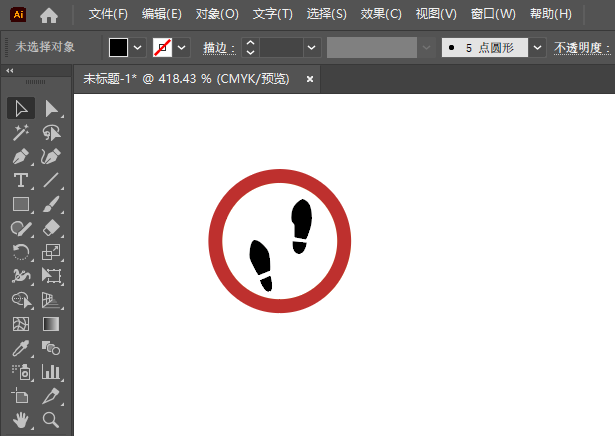Click the upper right footprint shape
615x436 pixels.
(301, 226)
